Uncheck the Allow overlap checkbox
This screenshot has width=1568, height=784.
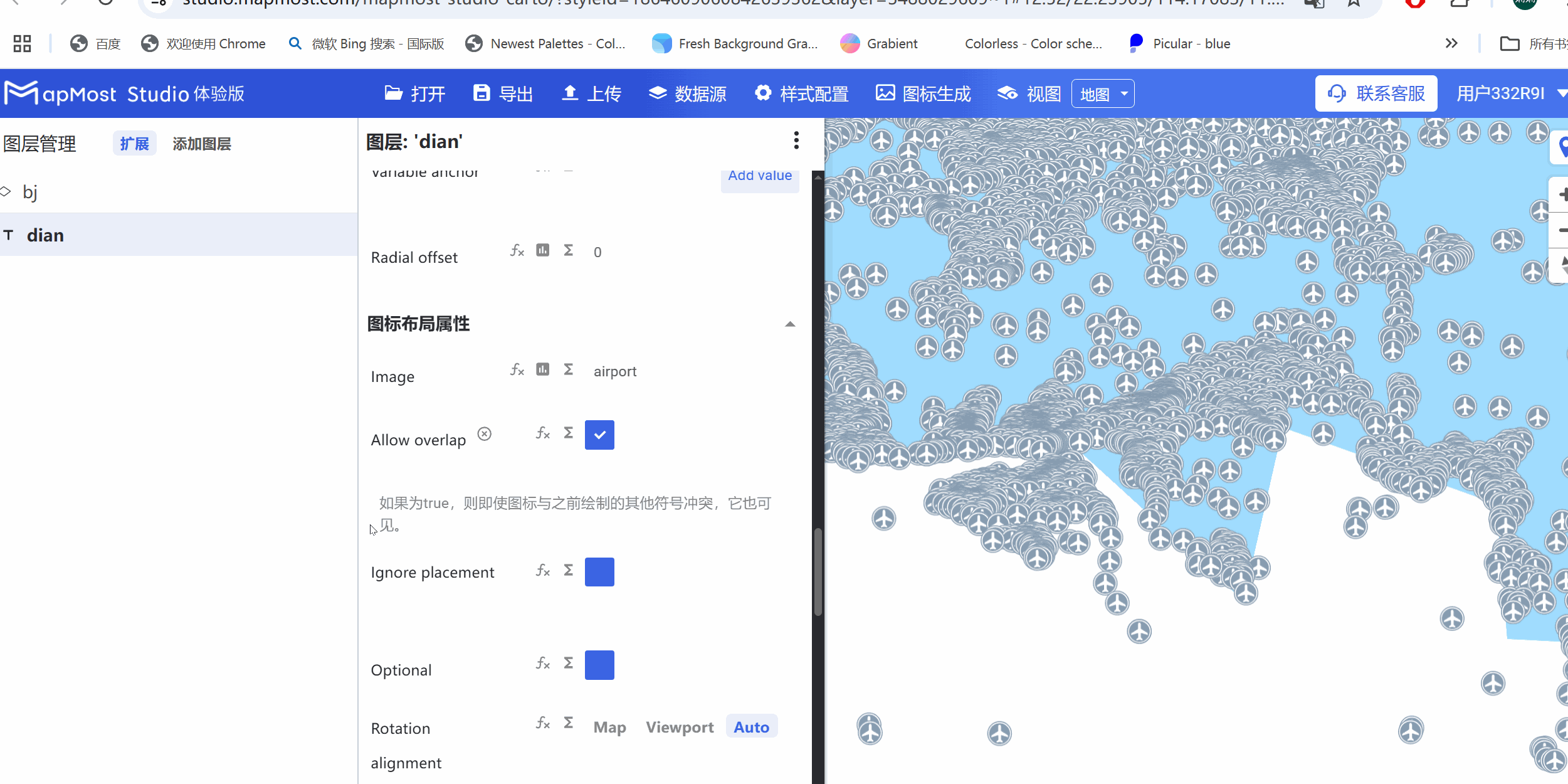pos(599,435)
